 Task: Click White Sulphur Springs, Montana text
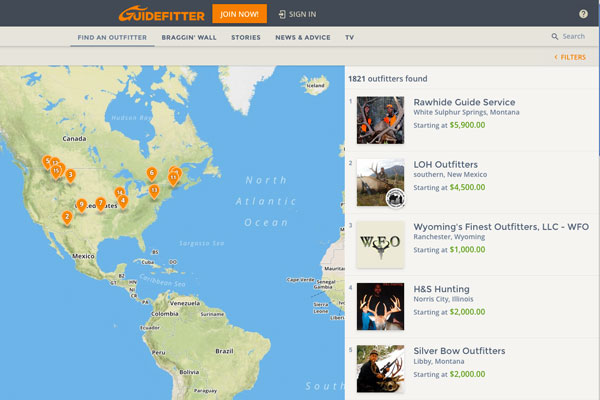pyautogui.click(x=466, y=113)
